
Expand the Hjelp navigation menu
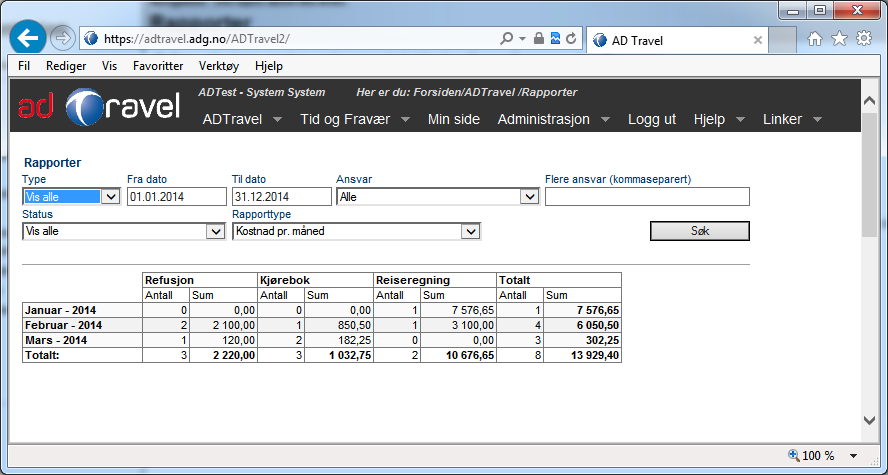pos(719,119)
